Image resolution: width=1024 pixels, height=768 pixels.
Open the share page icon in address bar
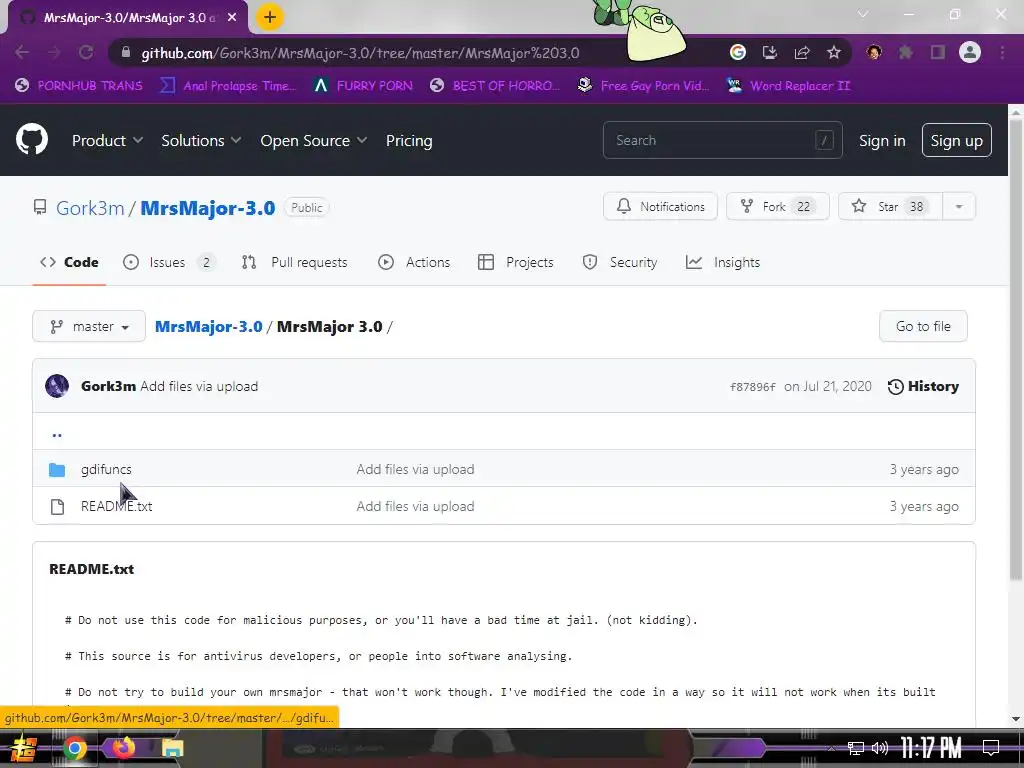click(801, 52)
